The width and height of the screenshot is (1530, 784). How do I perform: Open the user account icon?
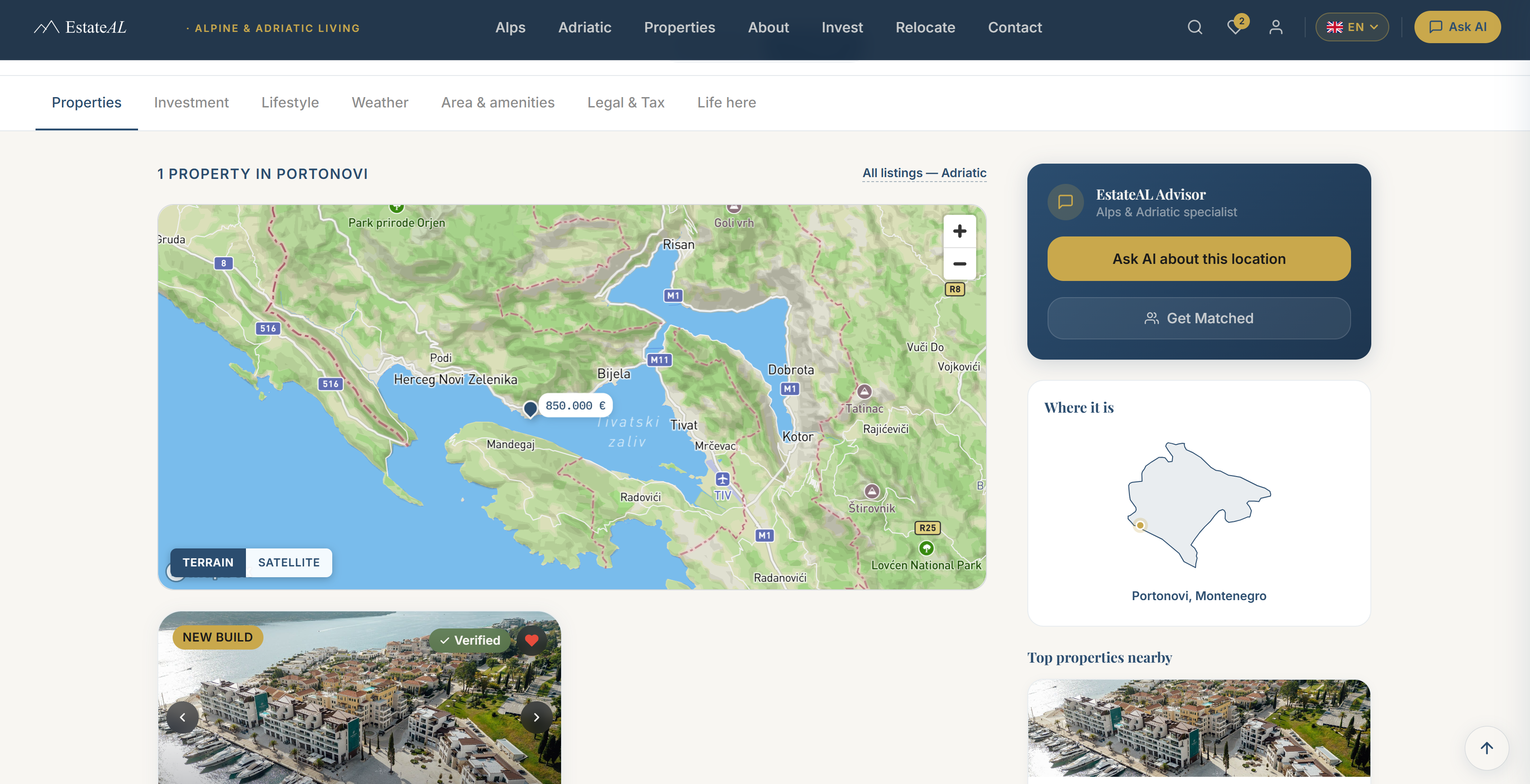[x=1276, y=27]
